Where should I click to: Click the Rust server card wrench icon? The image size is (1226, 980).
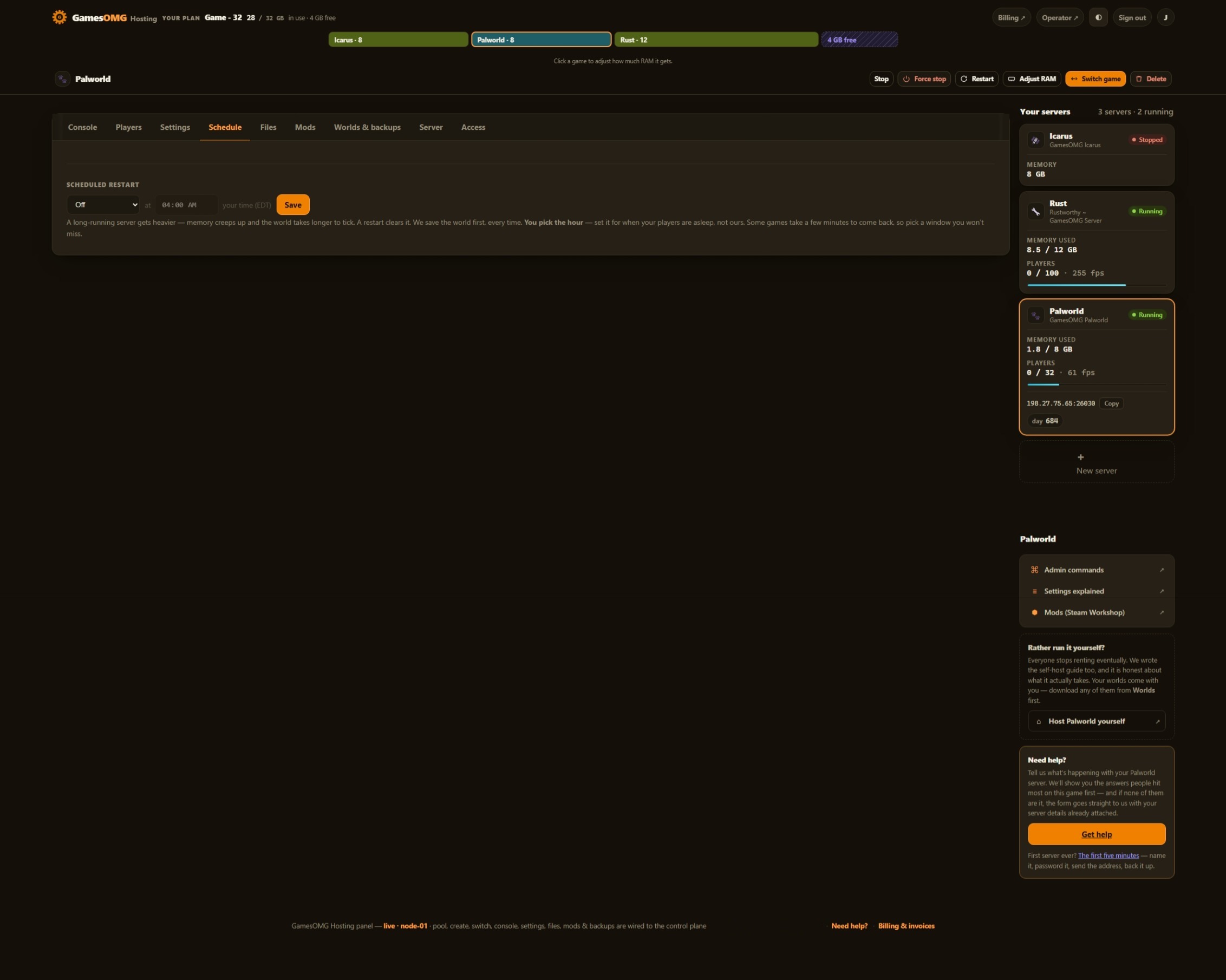(x=1035, y=212)
